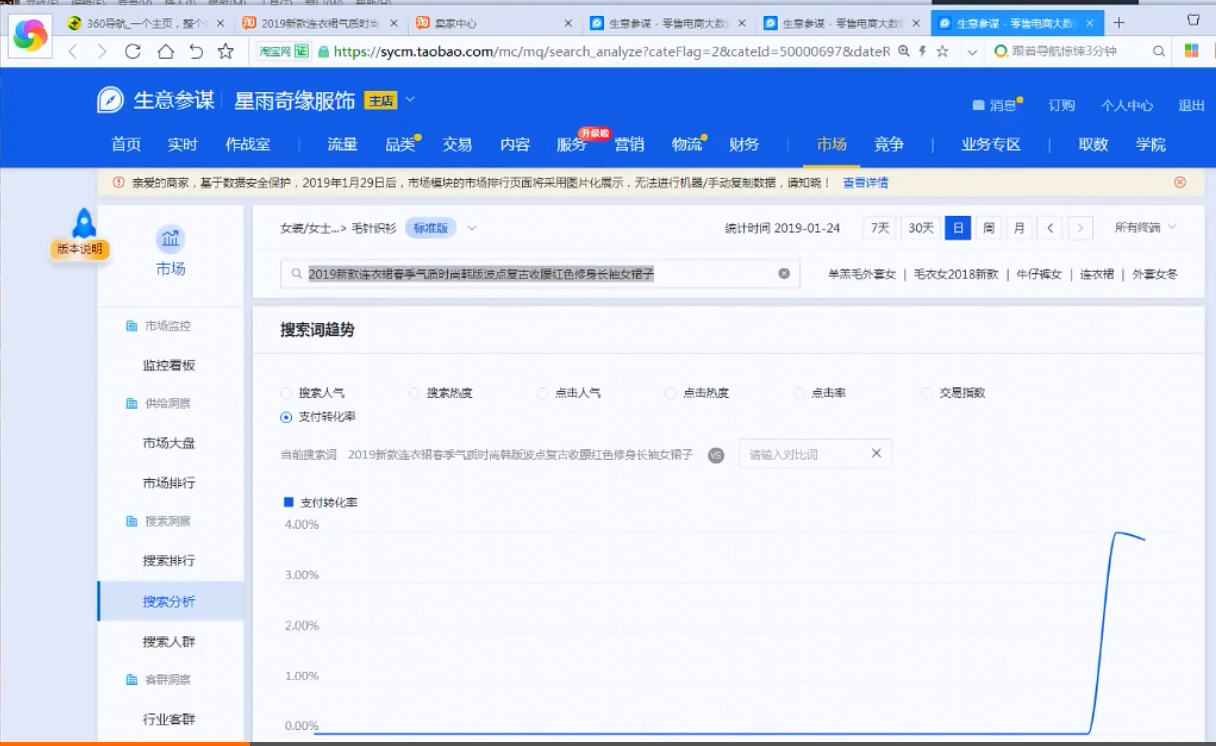
Task: Click the browser home icon
Action: [165, 51]
